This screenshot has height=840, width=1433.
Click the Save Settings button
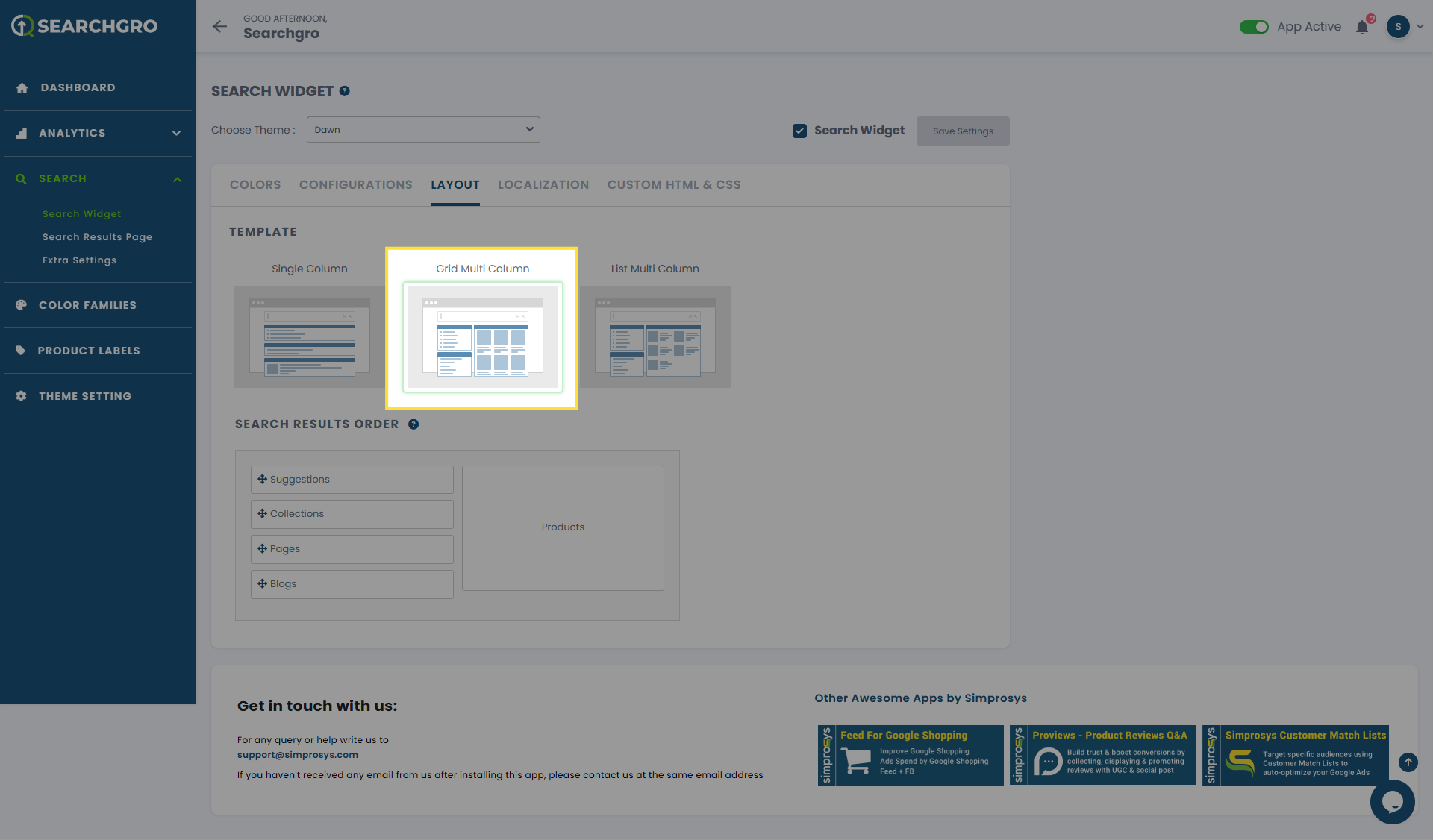pos(963,131)
